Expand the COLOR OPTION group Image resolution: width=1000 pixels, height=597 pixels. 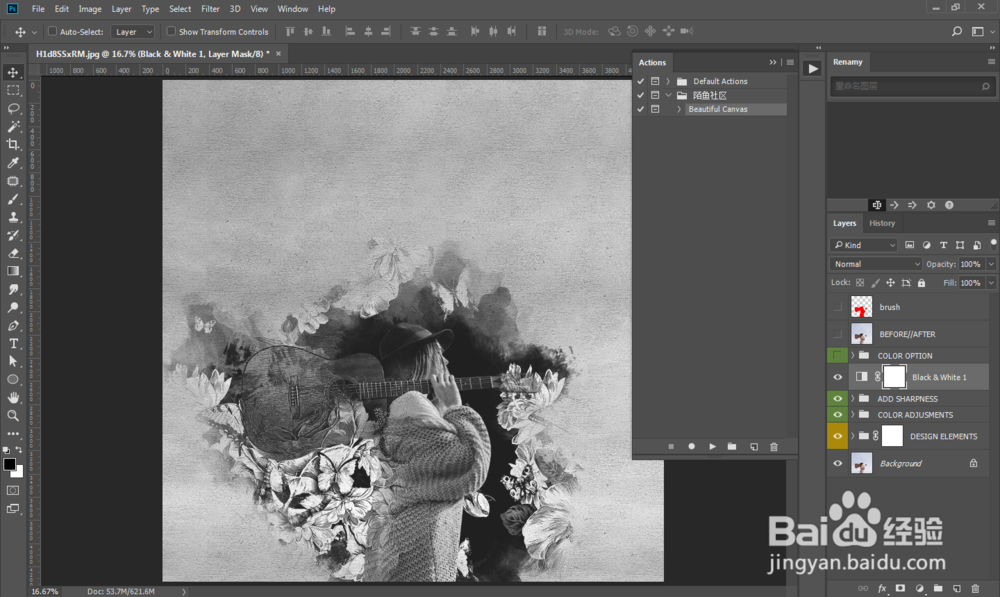point(852,355)
